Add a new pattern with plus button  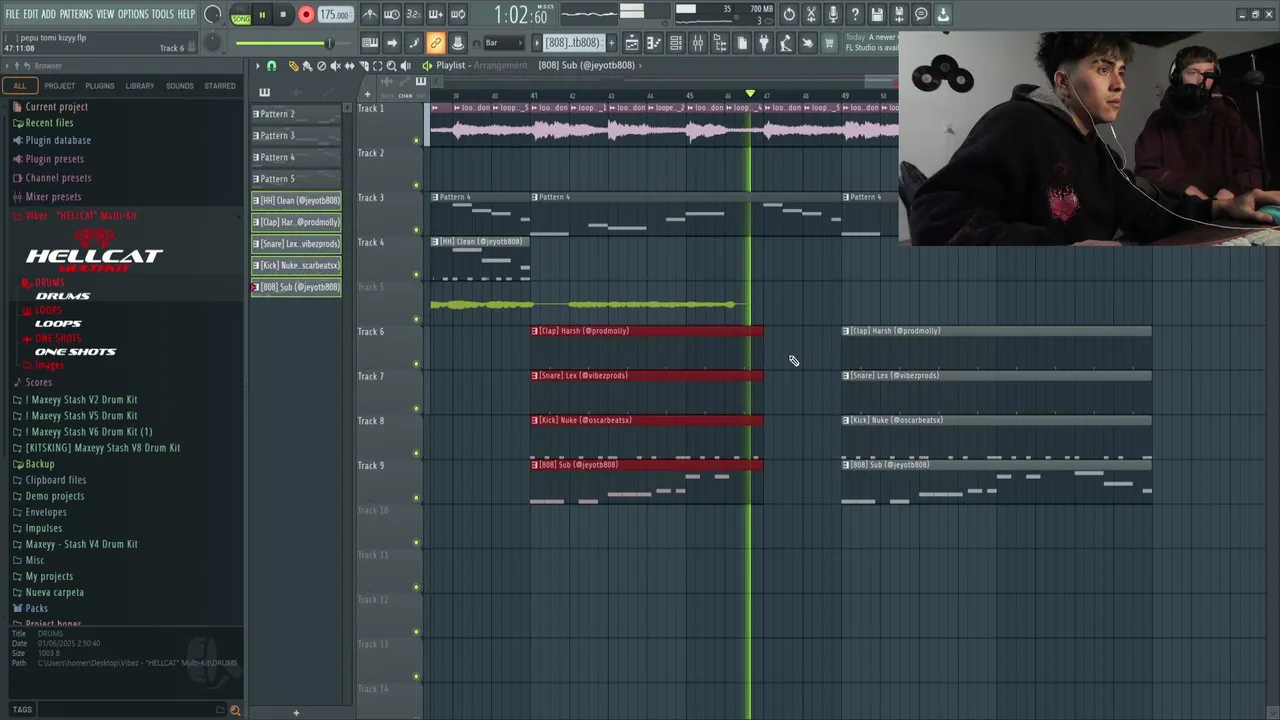[x=611, y=43]
